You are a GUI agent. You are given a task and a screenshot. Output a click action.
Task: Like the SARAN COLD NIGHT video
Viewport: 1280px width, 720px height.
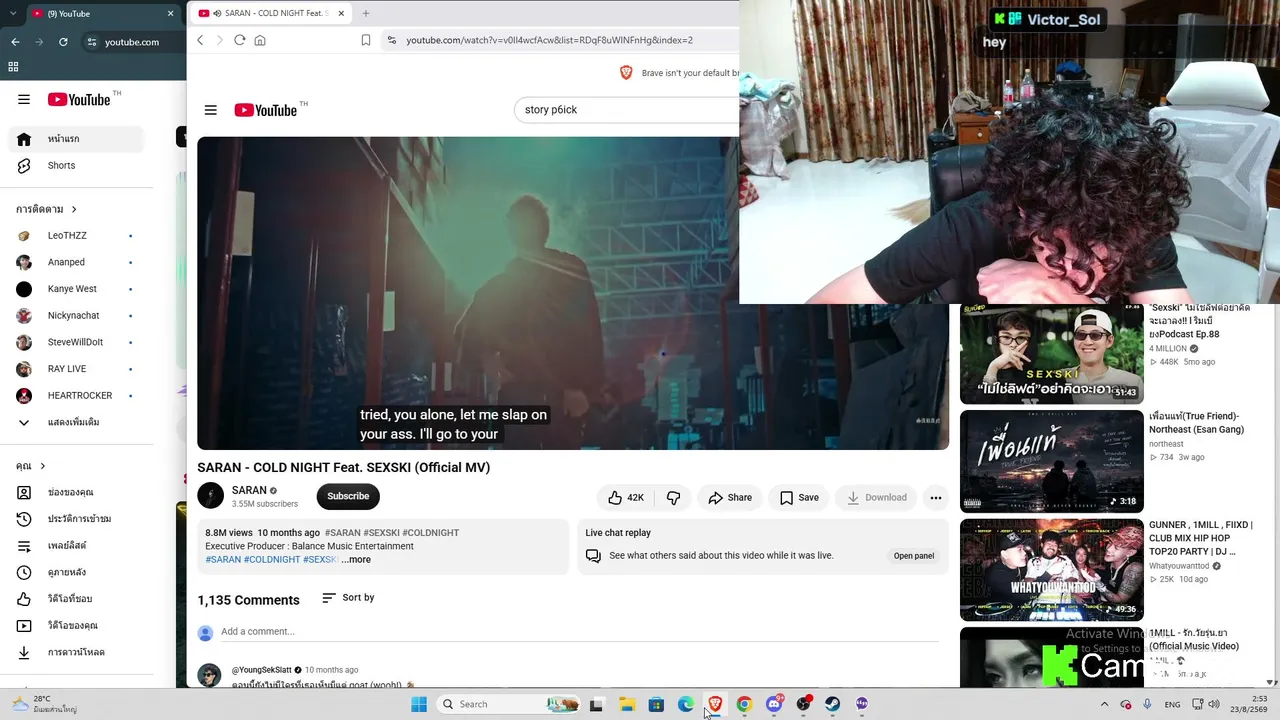pos(626,497)
